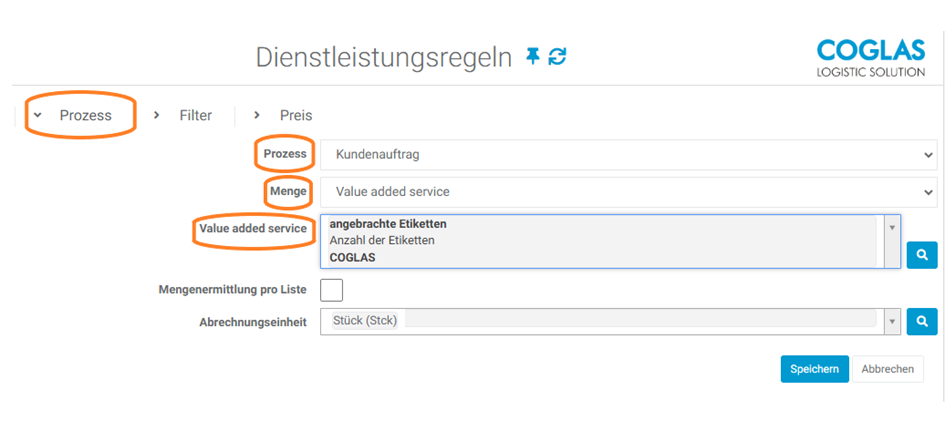The height and width of the screenshot is (431, 945).
Task: Select the COGLAS entry in the list
Action: (352, 257)
